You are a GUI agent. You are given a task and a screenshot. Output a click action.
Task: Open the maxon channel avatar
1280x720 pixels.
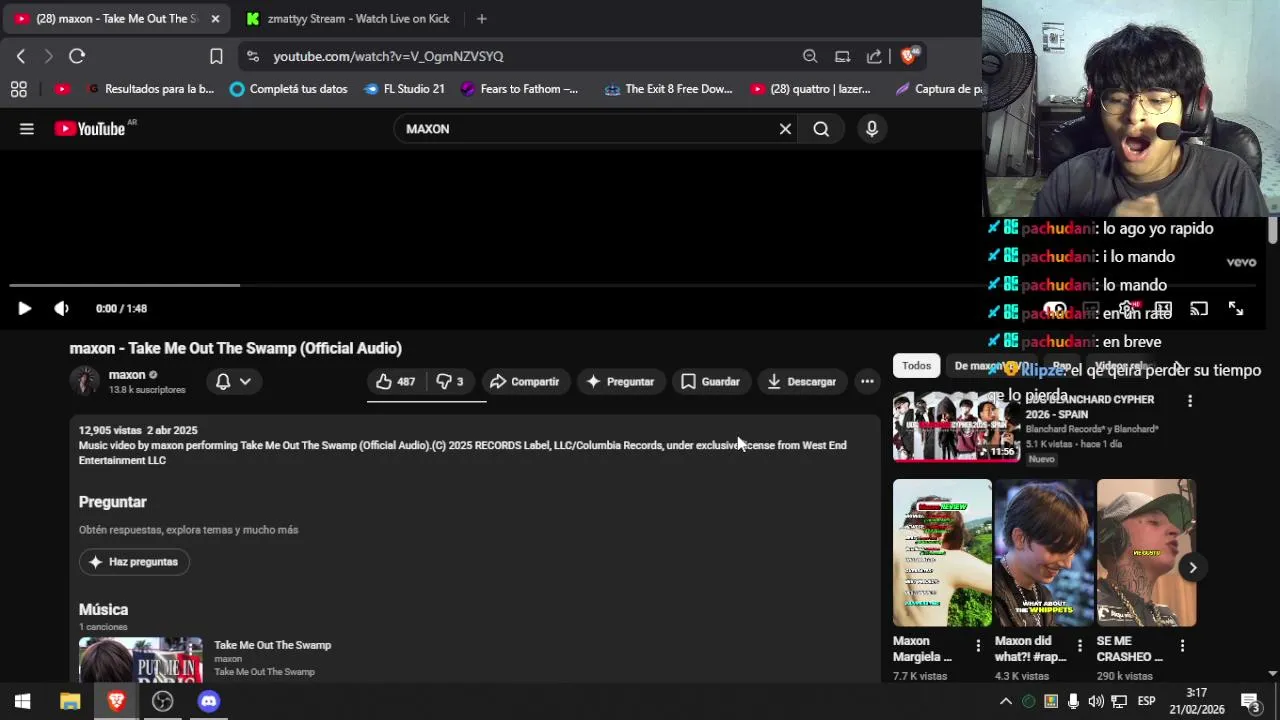click(85, 381)
